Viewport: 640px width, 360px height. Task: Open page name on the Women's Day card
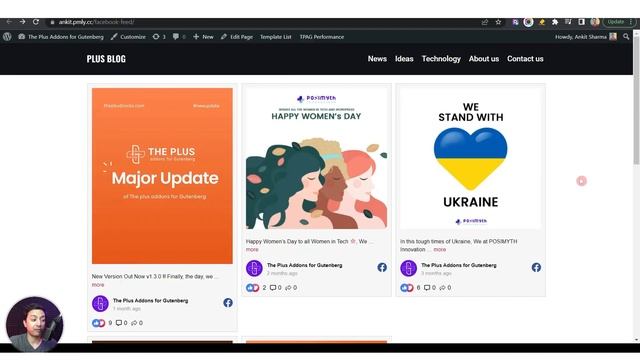click(304, 265)
